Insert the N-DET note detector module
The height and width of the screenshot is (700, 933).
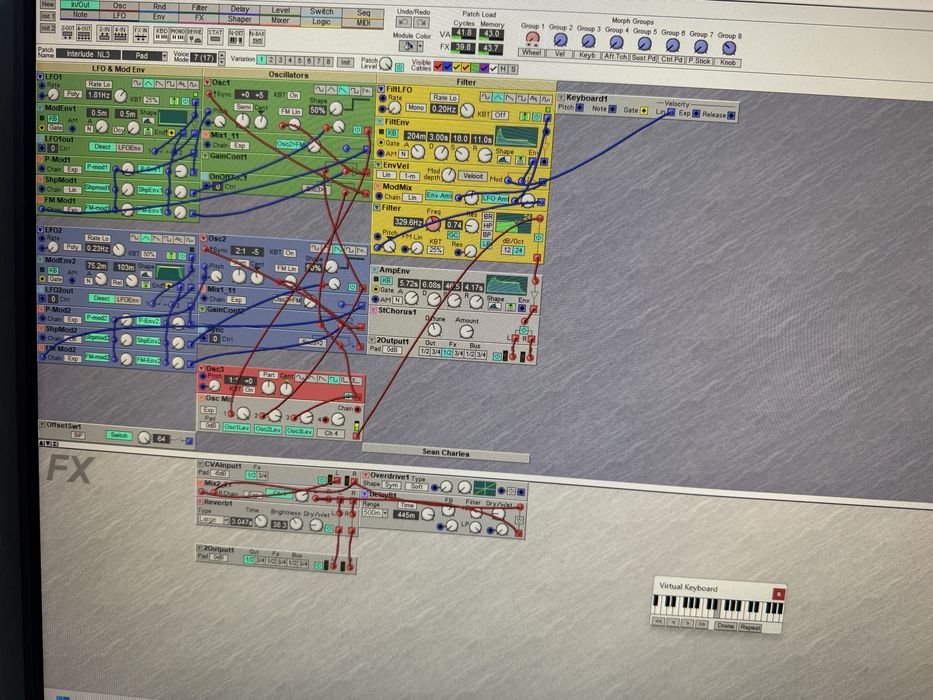236,37
